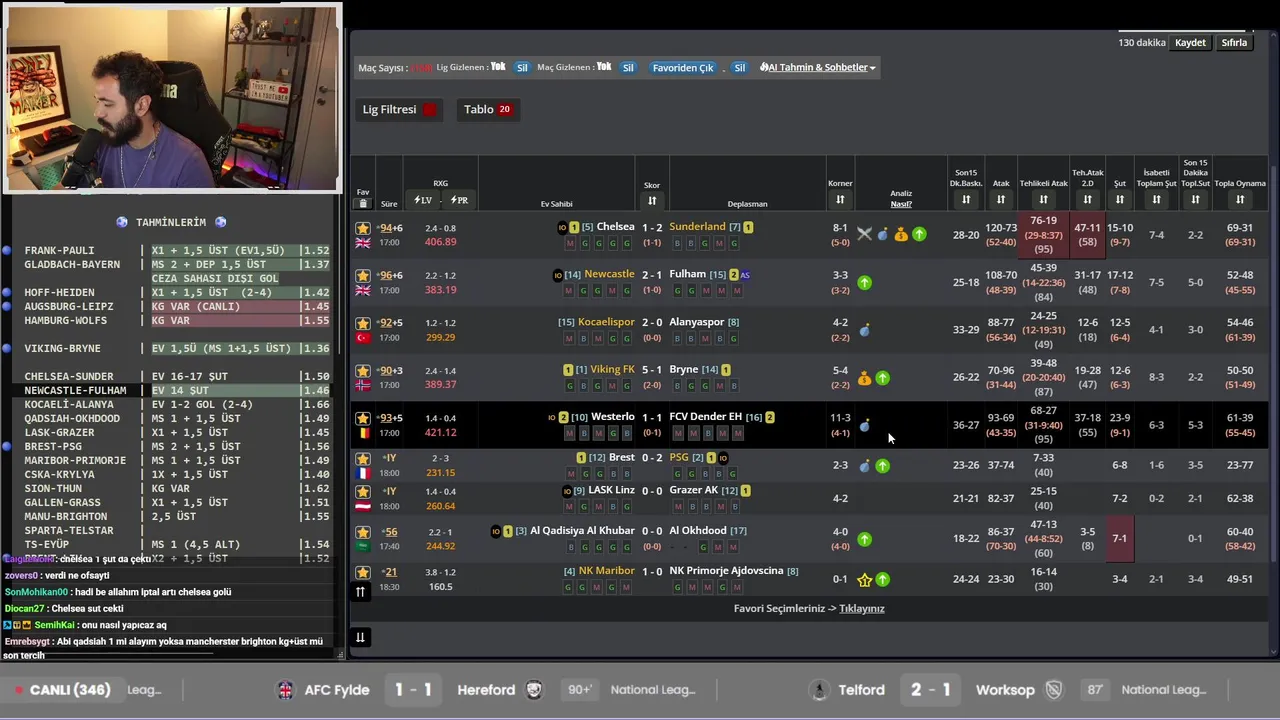Click Sıfırla reset button
The image size is (1280, 720).
tap(1234, 43)
